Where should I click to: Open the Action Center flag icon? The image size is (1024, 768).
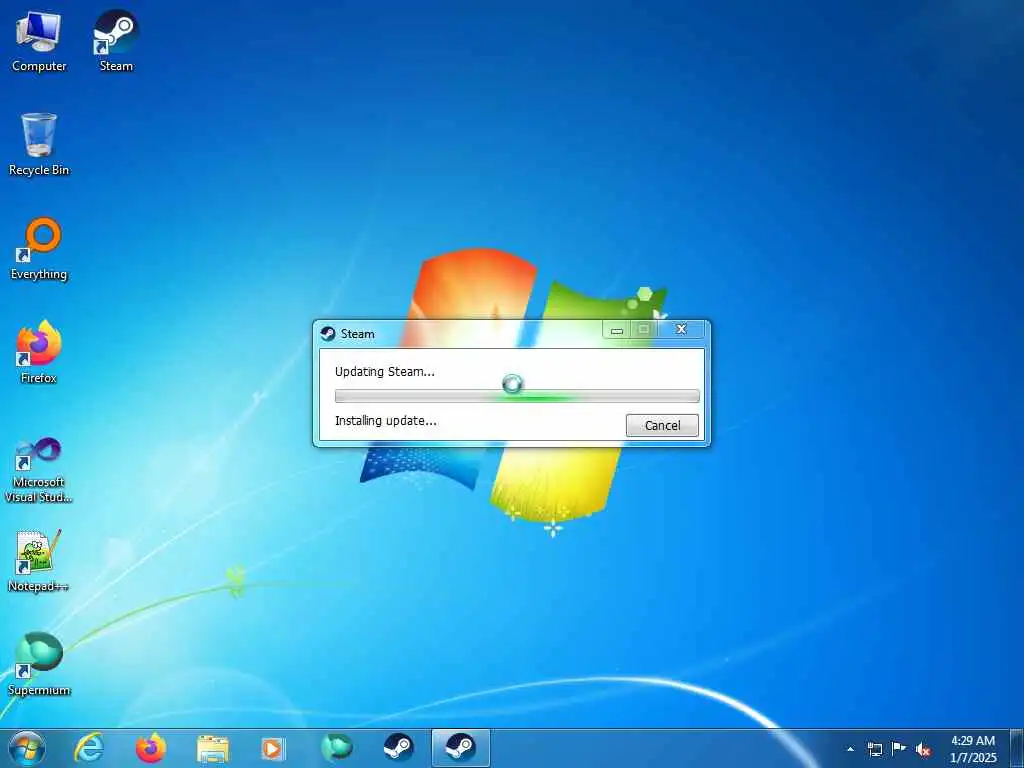(x=899, y=748)
